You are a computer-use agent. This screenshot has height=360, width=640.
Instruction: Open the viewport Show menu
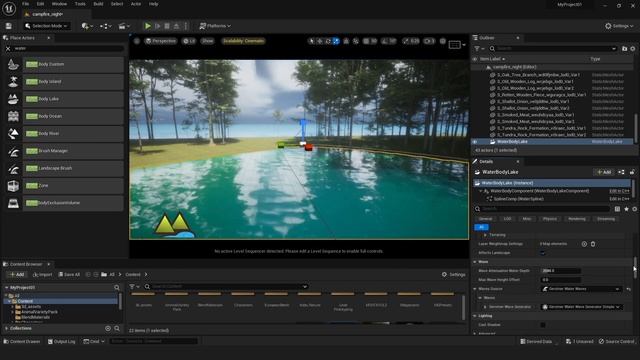coord(207,41)
